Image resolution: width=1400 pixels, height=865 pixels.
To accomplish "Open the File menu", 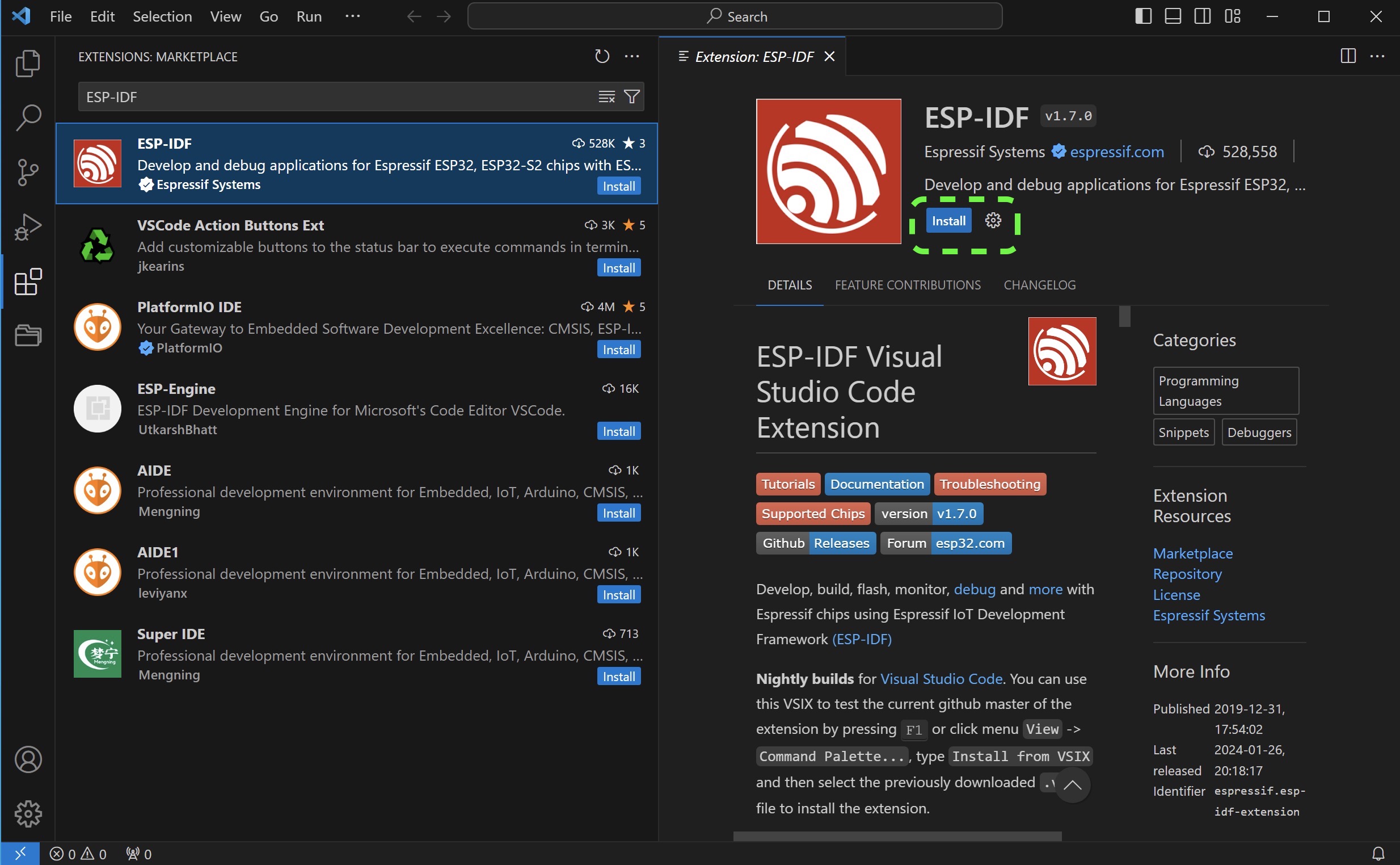I will point(61,16).
